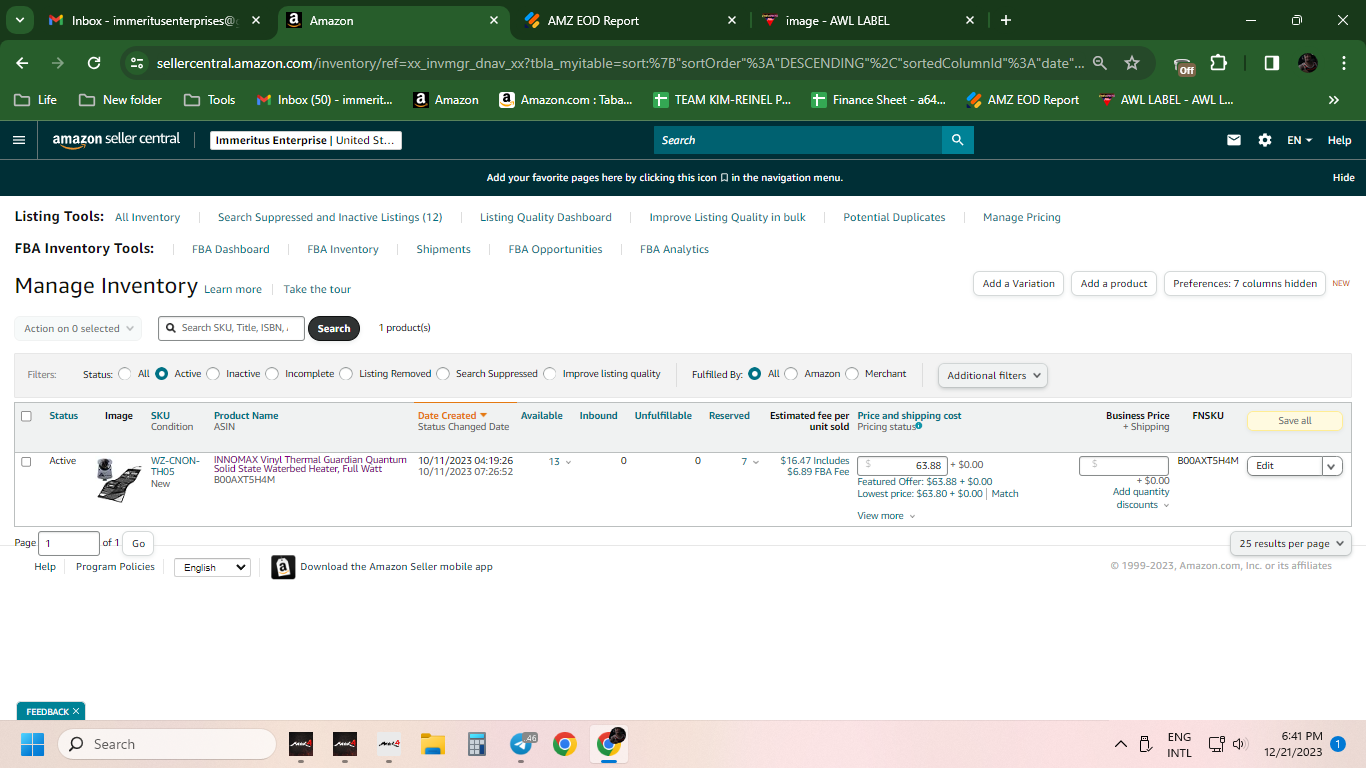Expand the Additional filters dropdown
Screen dimensions: 1366x768
(x=993, y=375)
